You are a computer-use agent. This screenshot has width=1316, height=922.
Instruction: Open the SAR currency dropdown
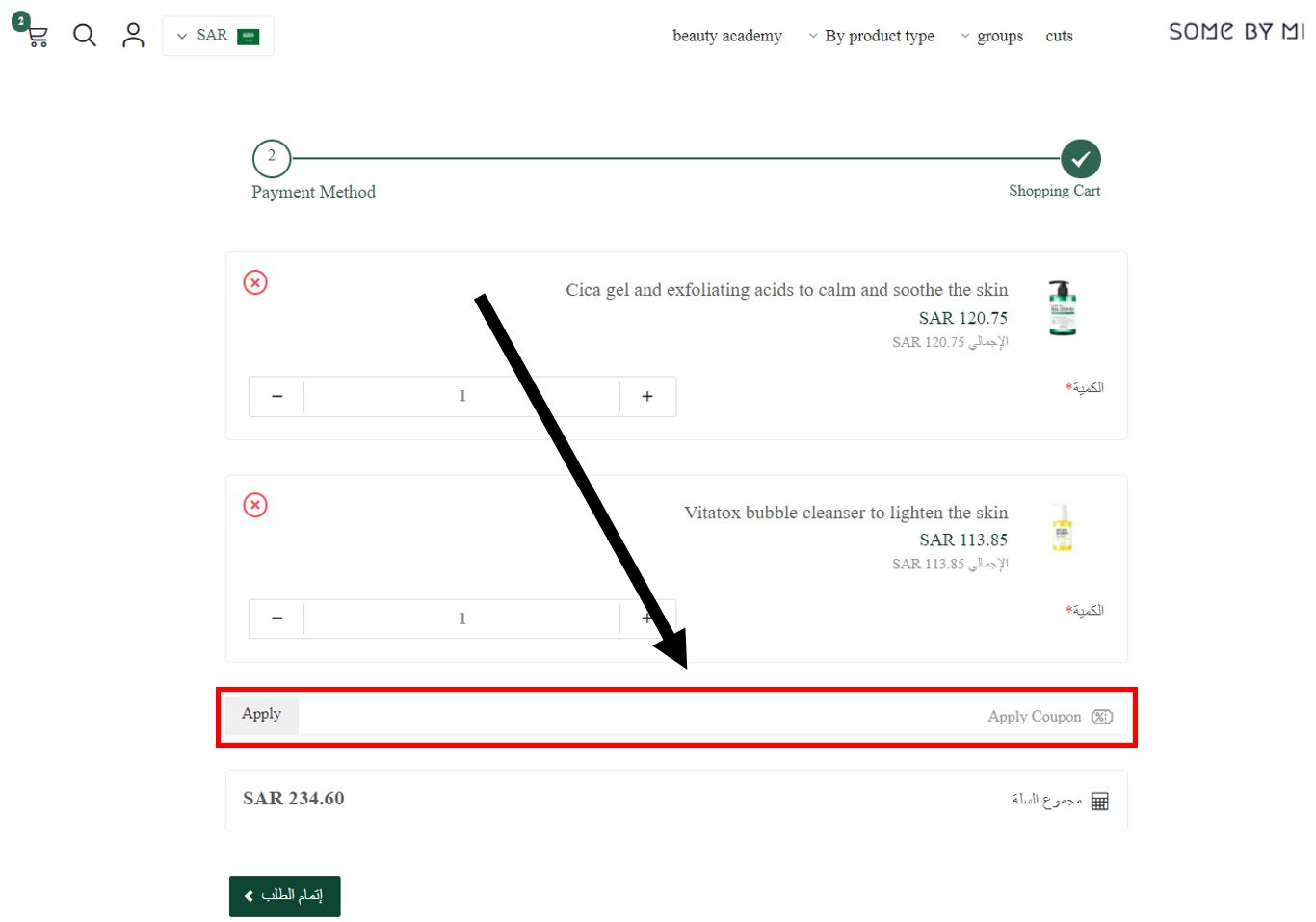point(218,36)
